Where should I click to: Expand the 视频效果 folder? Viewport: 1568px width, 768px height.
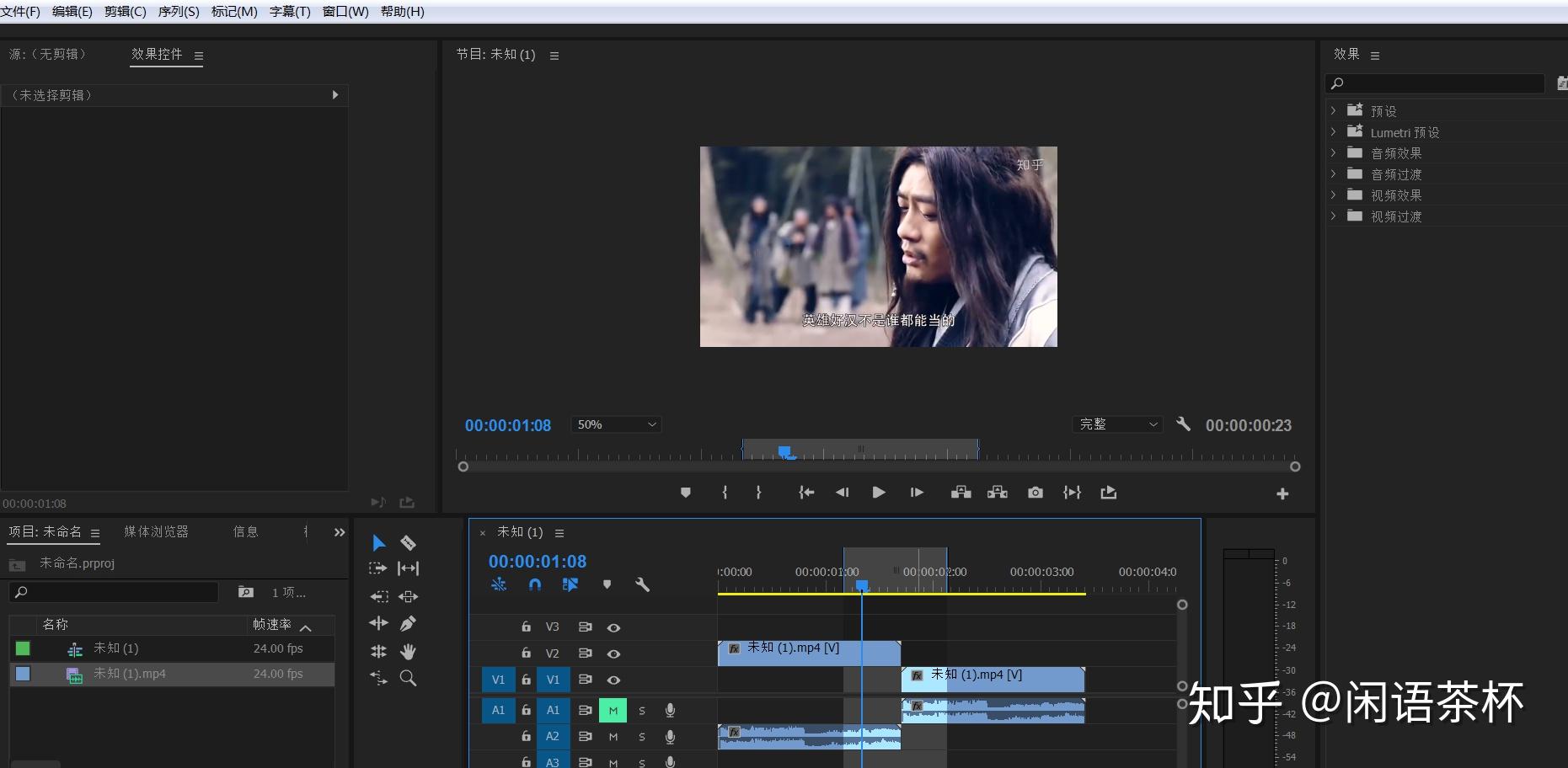[1333, 195]
